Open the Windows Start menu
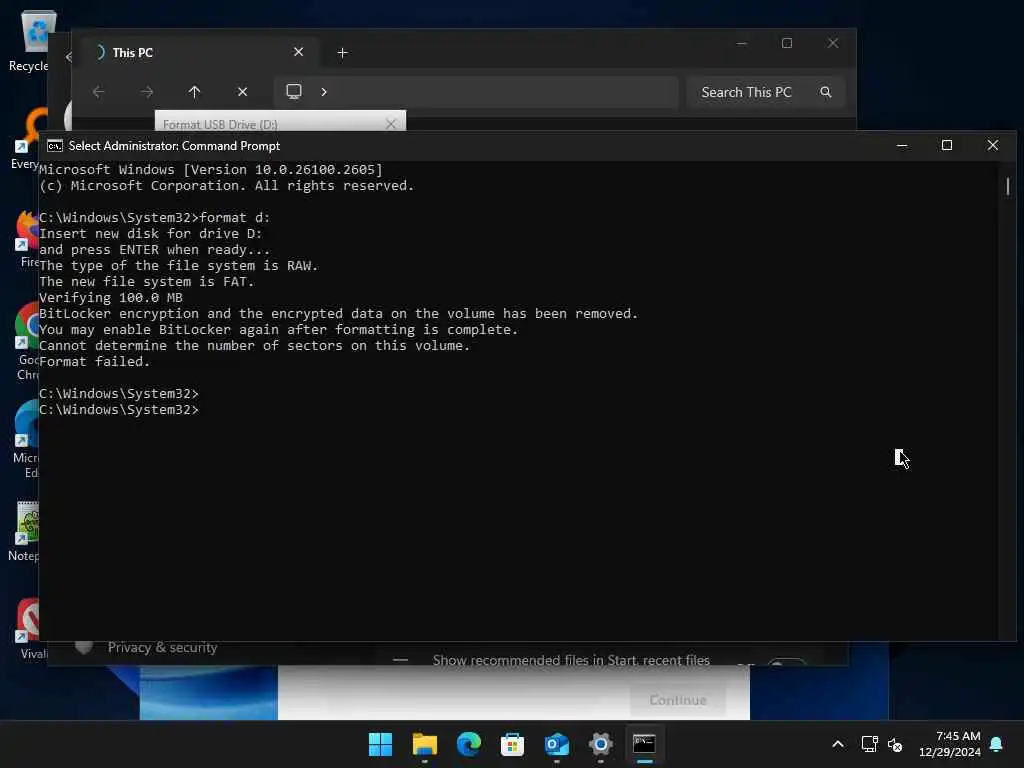The height and width of the screenshot is (768, 1024). click(380, 744)
